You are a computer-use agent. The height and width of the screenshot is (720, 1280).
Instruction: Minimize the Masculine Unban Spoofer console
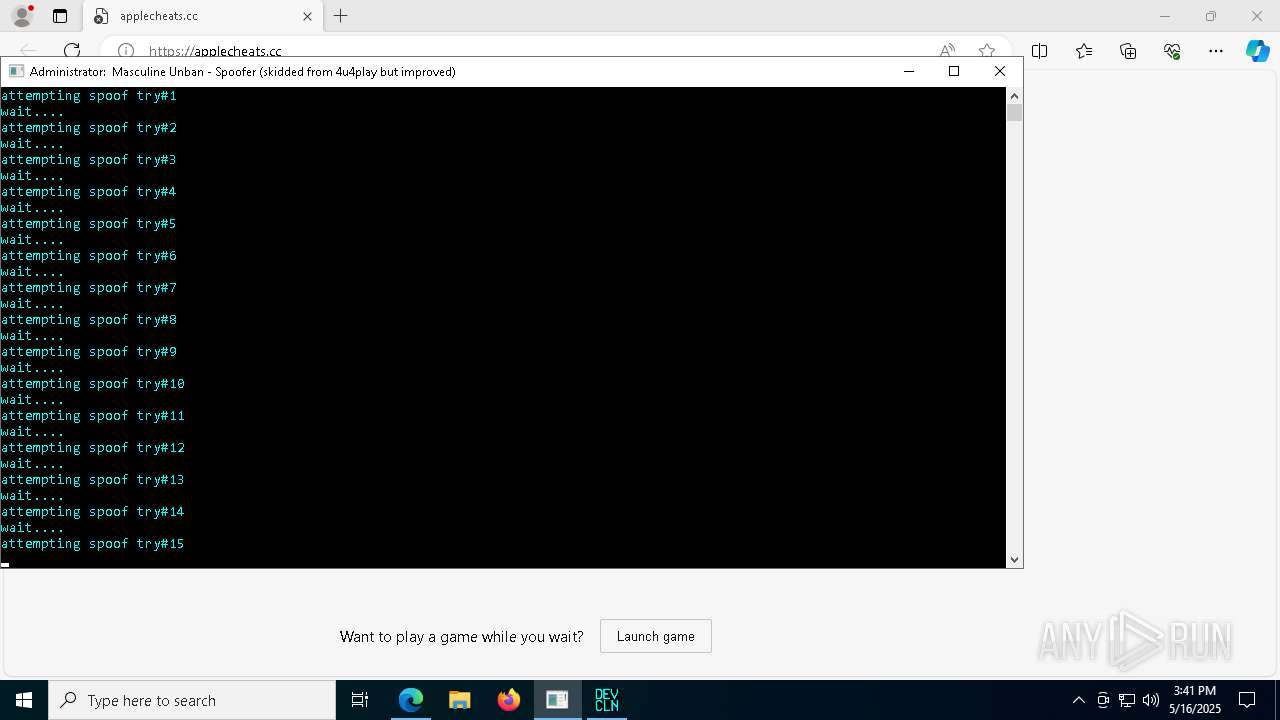(x=908, y=71)
